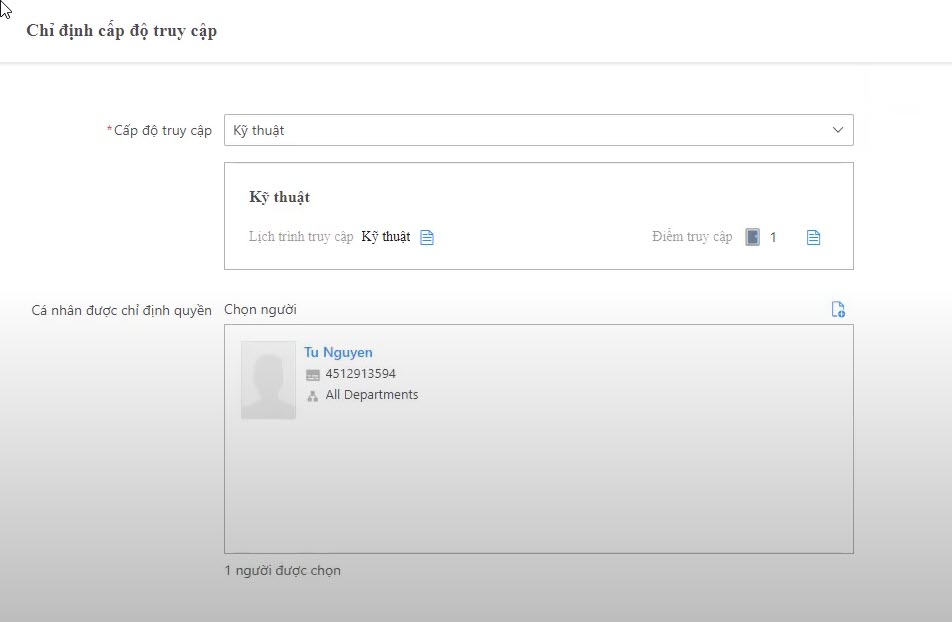Open the access point details document icon
This screenshot has height=622, width=952.
[813, 237]
